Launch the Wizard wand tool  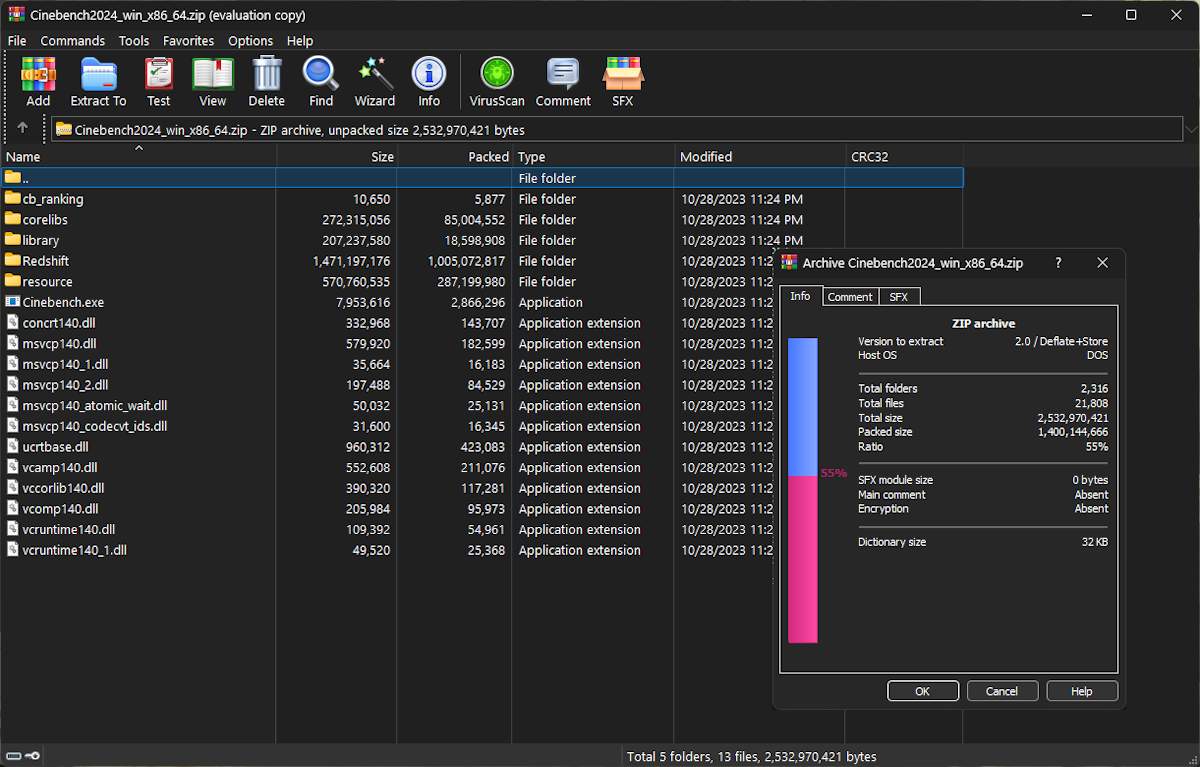(x=374, y=82)
